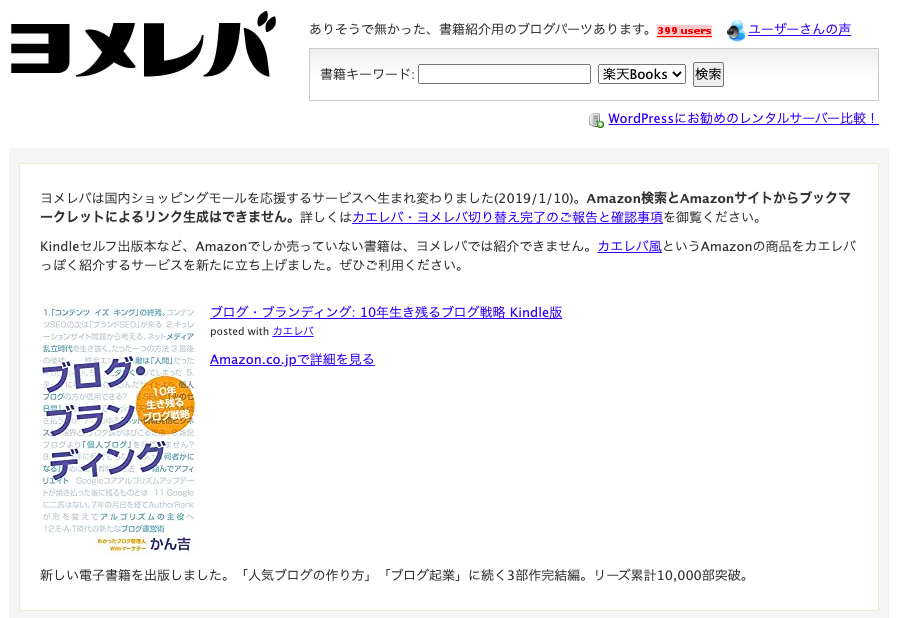Click the ヨメレバ site logo
This screenshot has height=618, width=897.
(x=143, y=45)
